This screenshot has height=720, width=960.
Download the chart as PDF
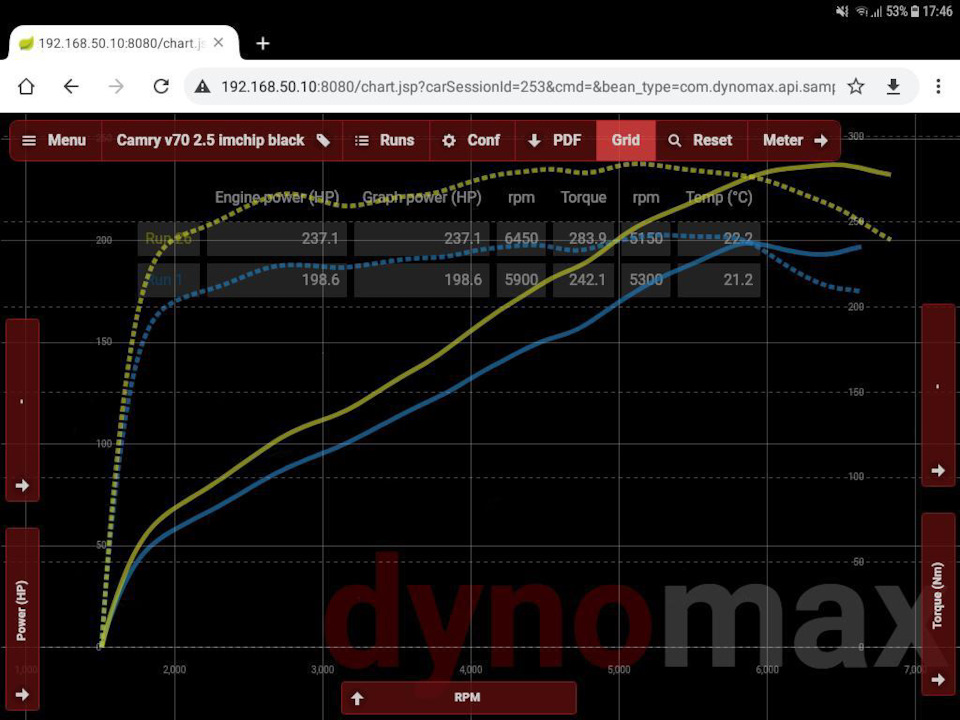click(x=555, y=140)
